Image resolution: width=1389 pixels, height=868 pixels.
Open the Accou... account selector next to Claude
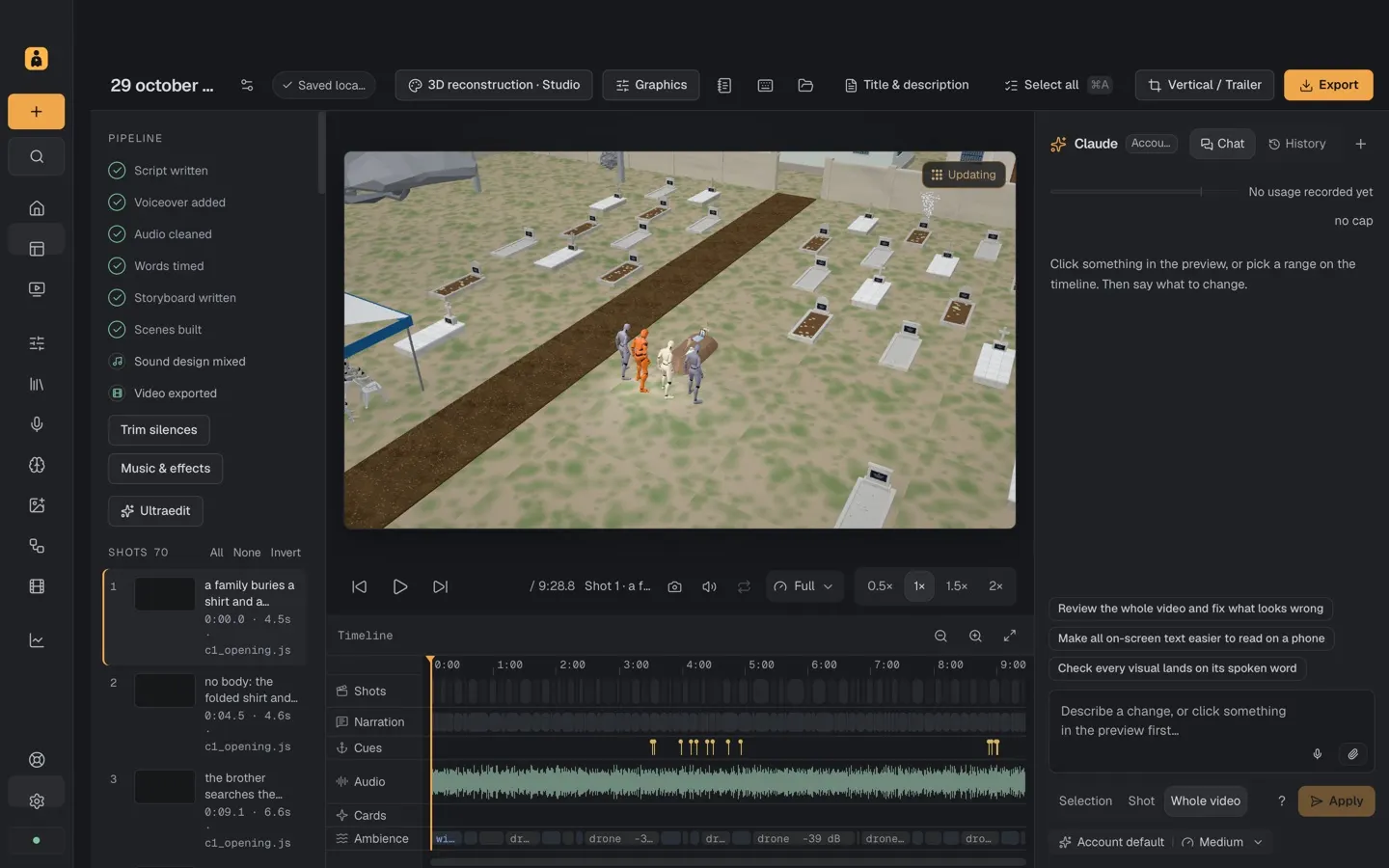click(1151, 144)
